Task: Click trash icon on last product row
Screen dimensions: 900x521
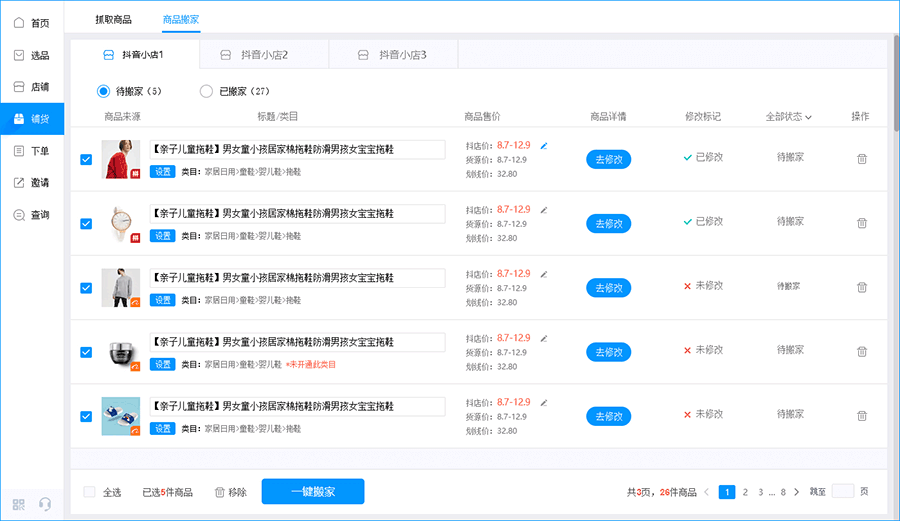Action: [862, 416]
